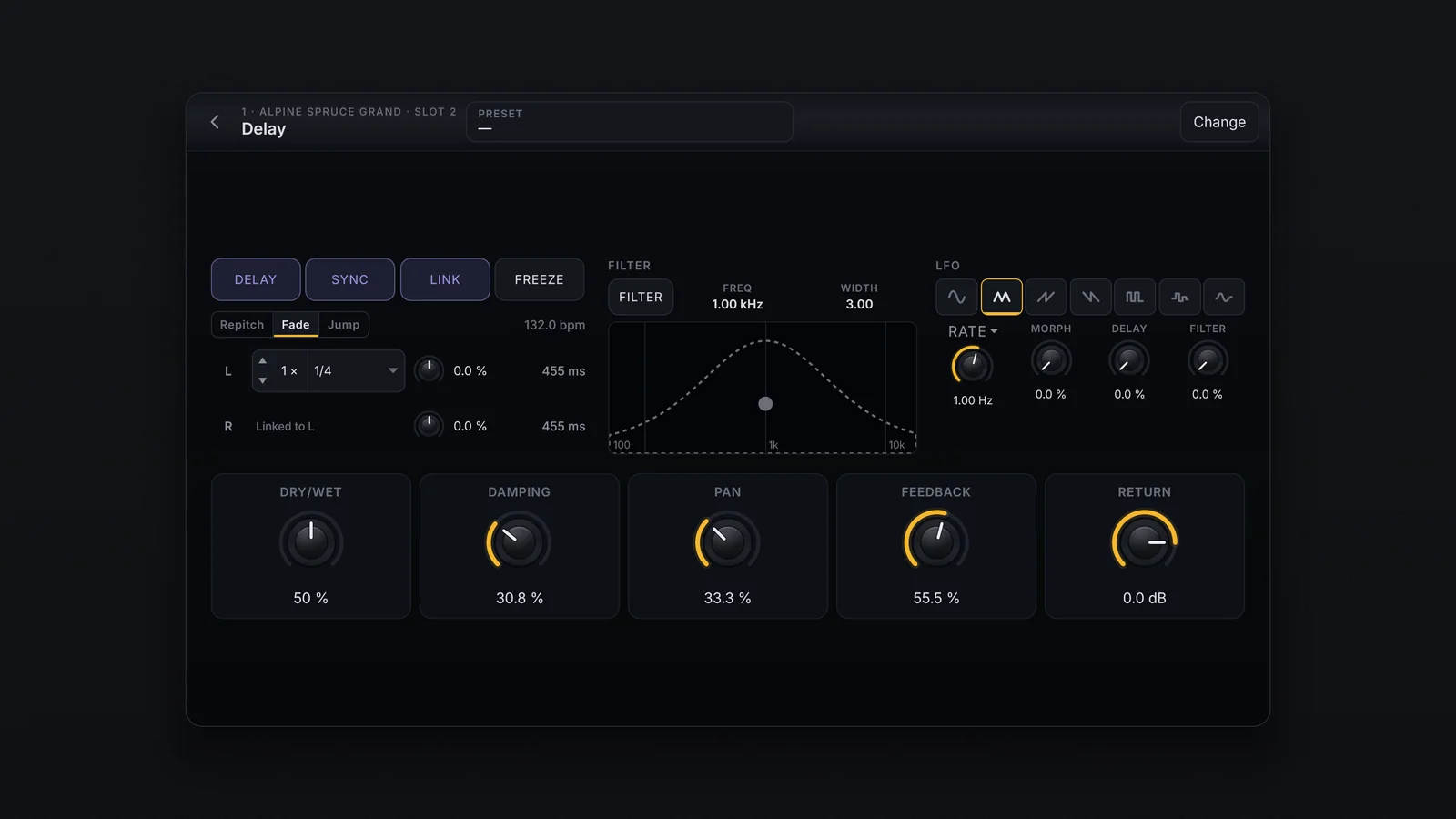The width and height of the screenshot is (1456, 819).
Task: Switch to Fade mode tab
Action: pos(296,325)
